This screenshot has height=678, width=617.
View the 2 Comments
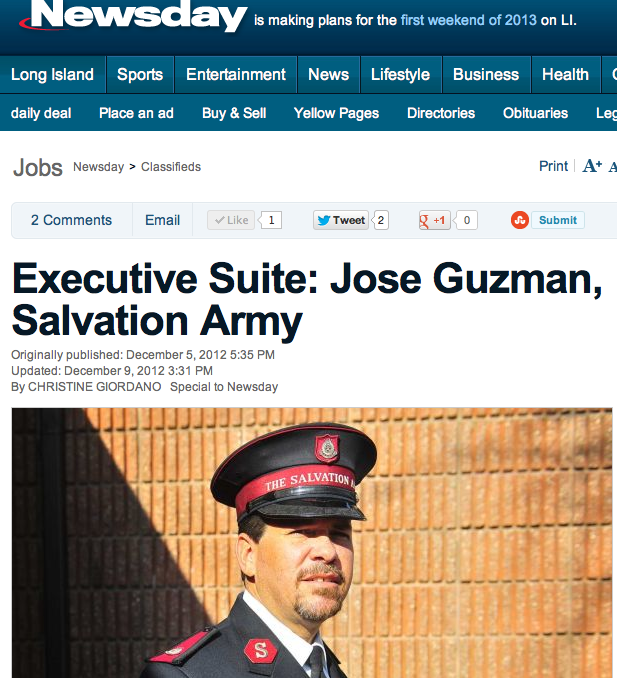pyautogui.click(x=71, y=220)
